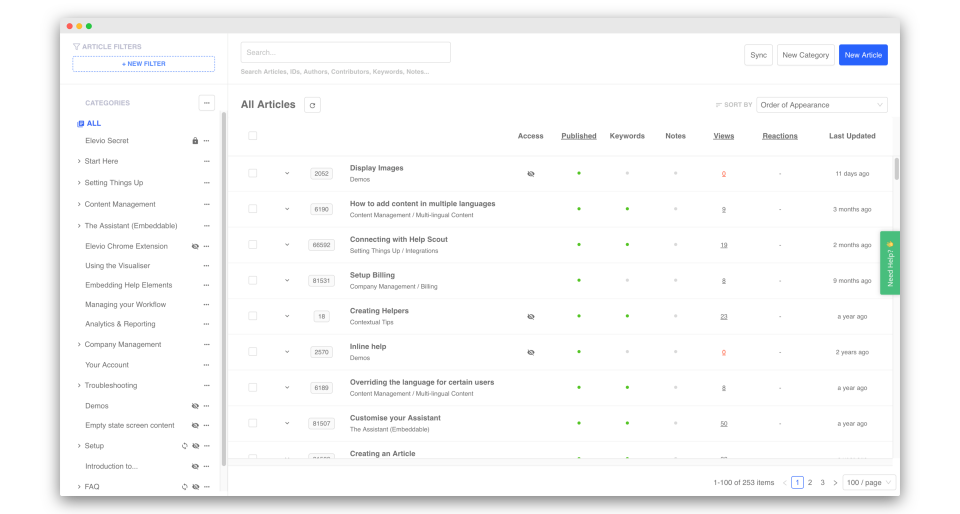This screenshot has width=960, height=514.
Task: Open the Order of Appearance sort dropdown
Action: pyautogui.click(x=822, y=105)
